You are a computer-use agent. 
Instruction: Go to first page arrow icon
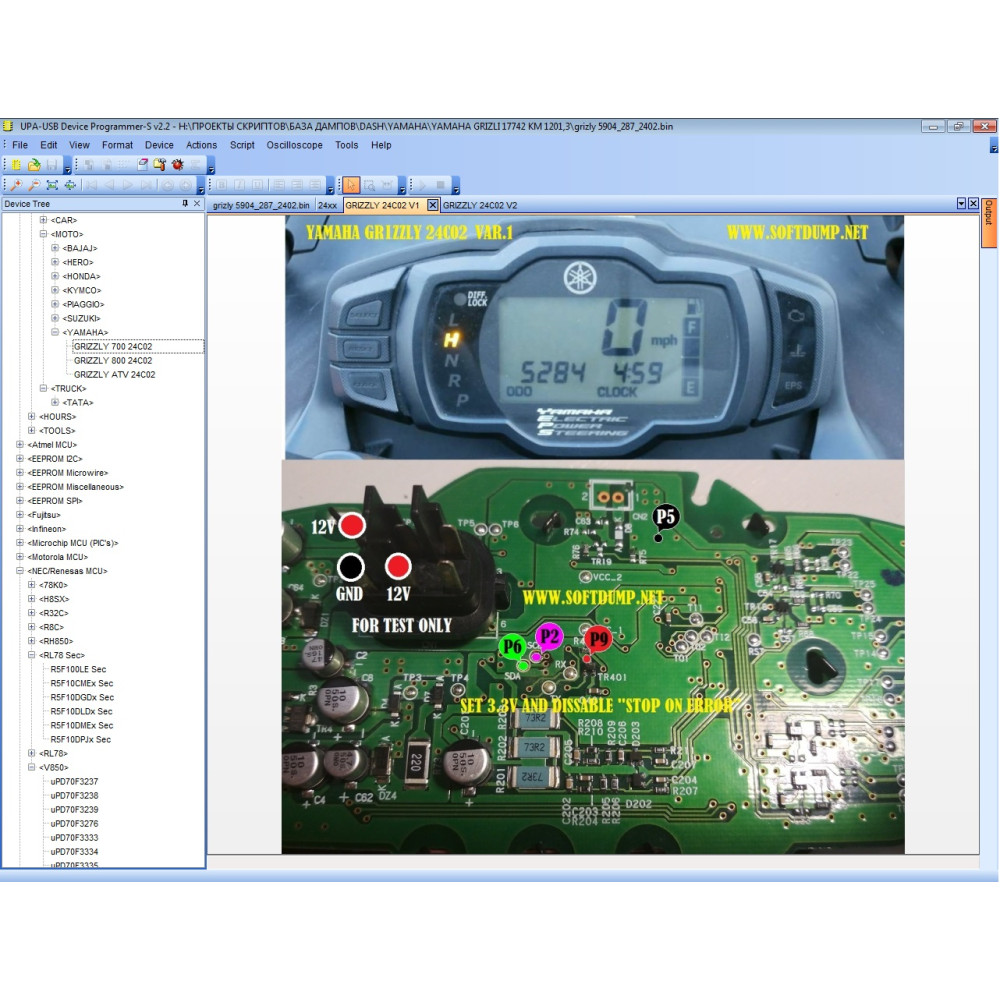(91, 185)
